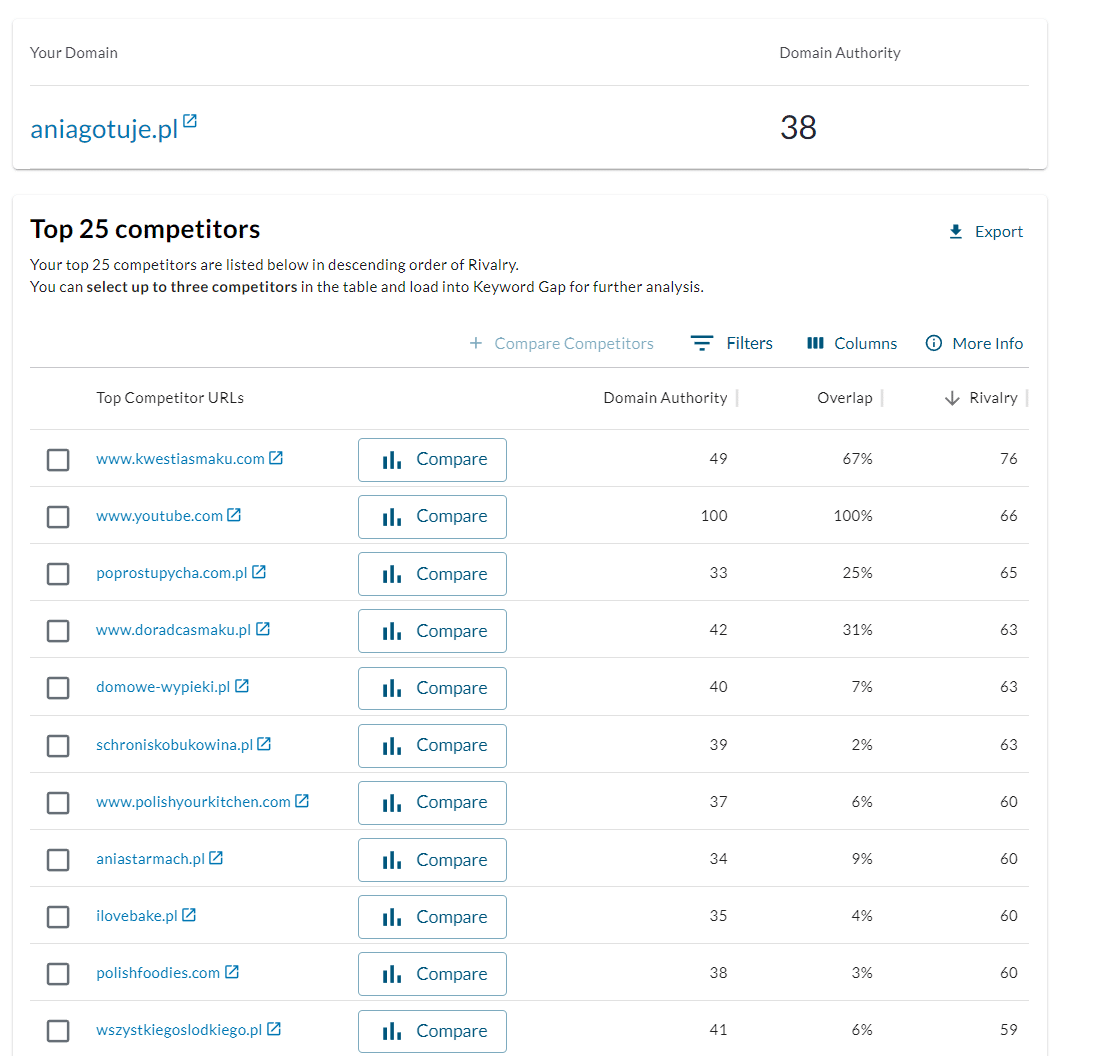
Task: Click the Rivalry sort arrow icon
Action: pyautogui.click(x=952, y=398)
